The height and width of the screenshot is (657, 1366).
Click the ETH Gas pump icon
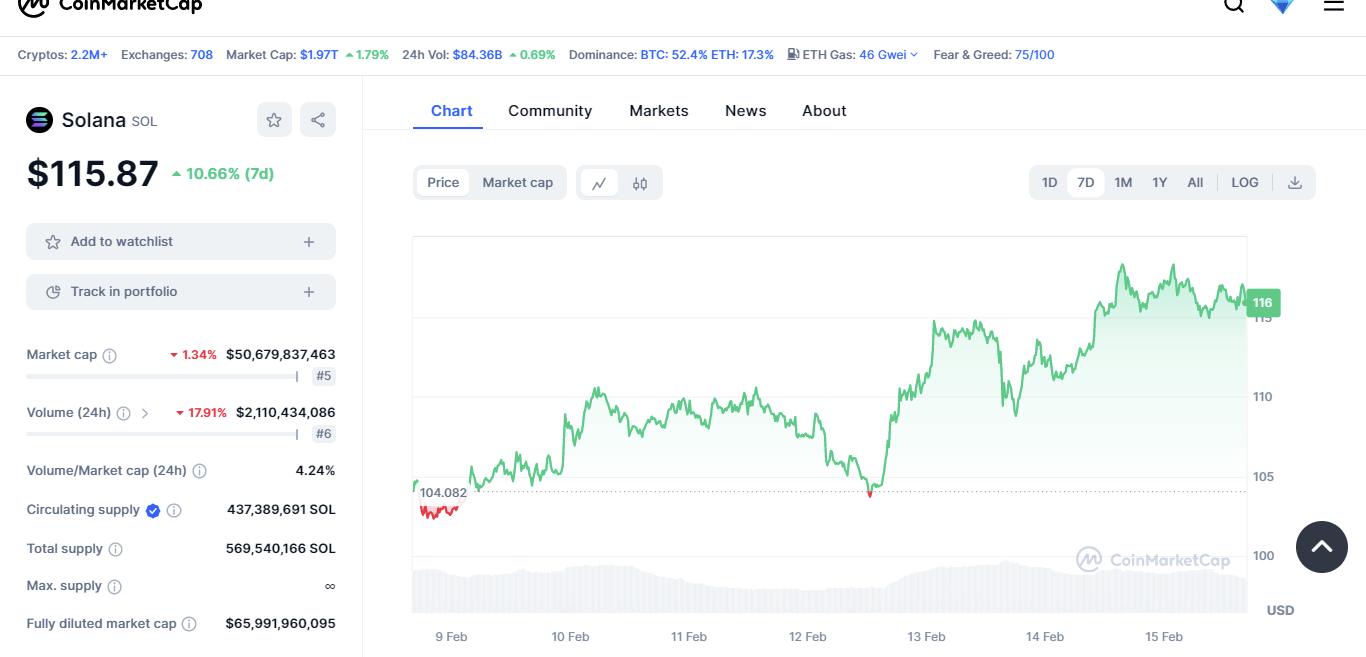pyautogui.click(x=793, y=54)
